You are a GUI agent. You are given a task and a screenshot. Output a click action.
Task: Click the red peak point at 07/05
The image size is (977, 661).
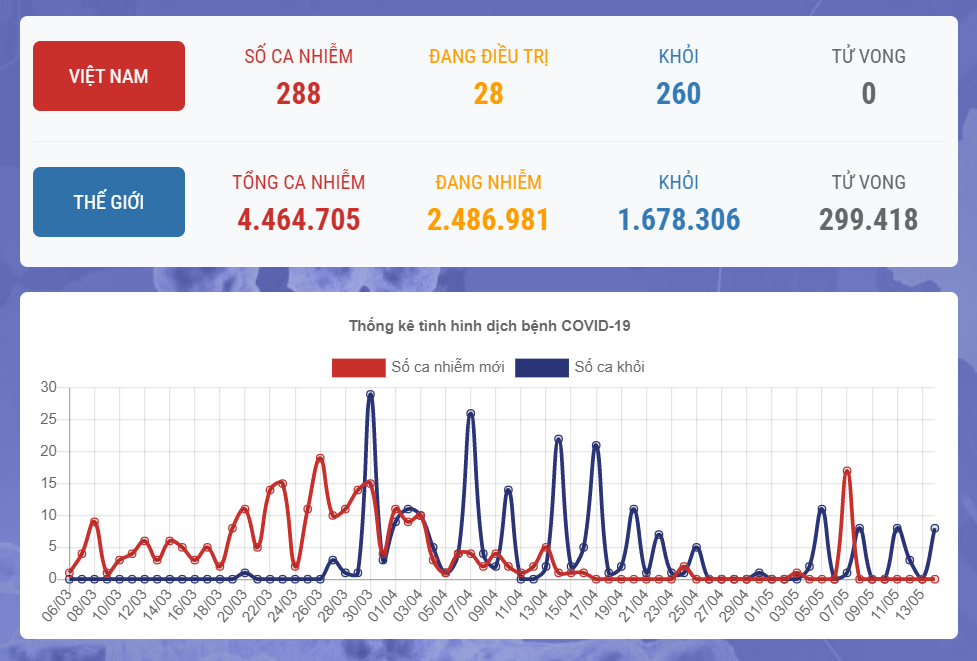pyautogui.click(x=847, y=471)
